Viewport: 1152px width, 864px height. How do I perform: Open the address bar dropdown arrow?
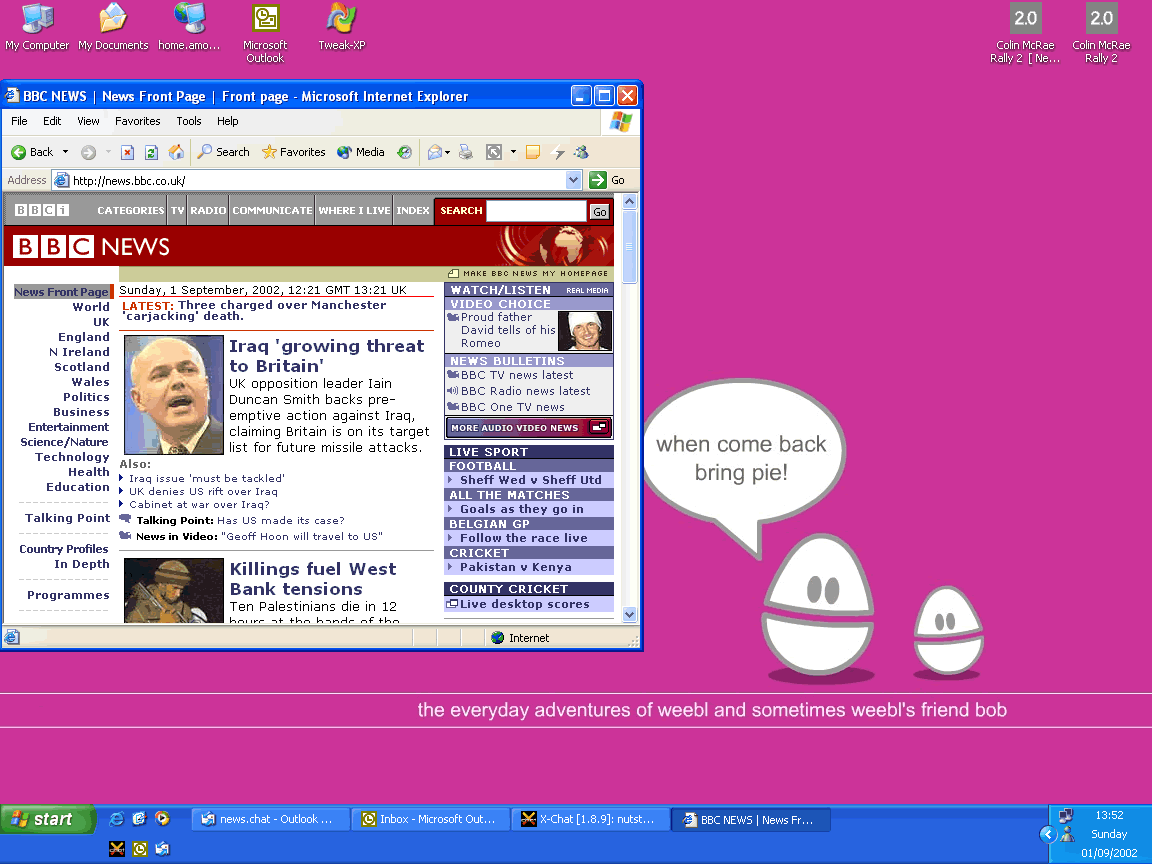(x=573, y=180)
